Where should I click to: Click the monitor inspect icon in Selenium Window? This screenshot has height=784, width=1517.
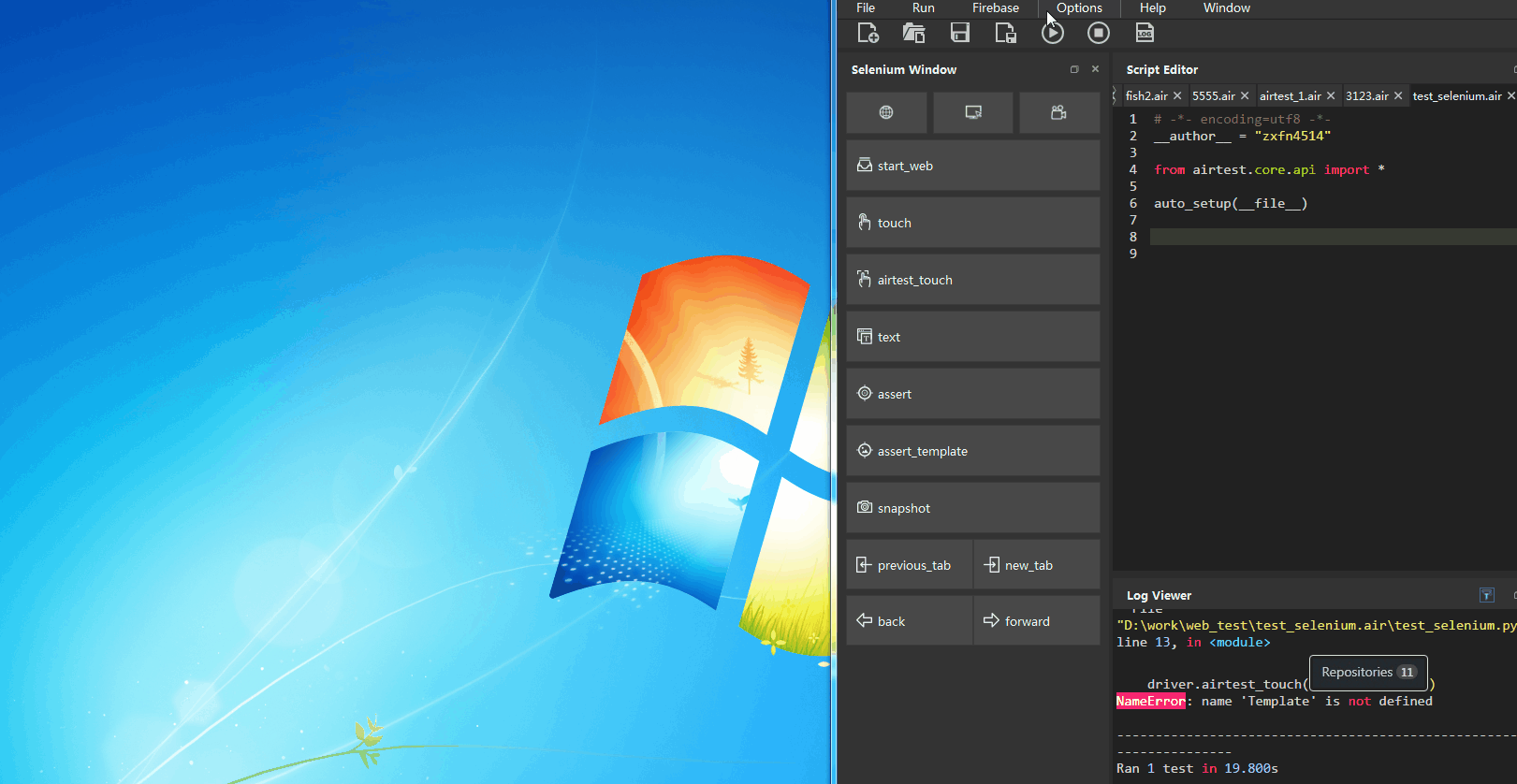pos(973,112)
